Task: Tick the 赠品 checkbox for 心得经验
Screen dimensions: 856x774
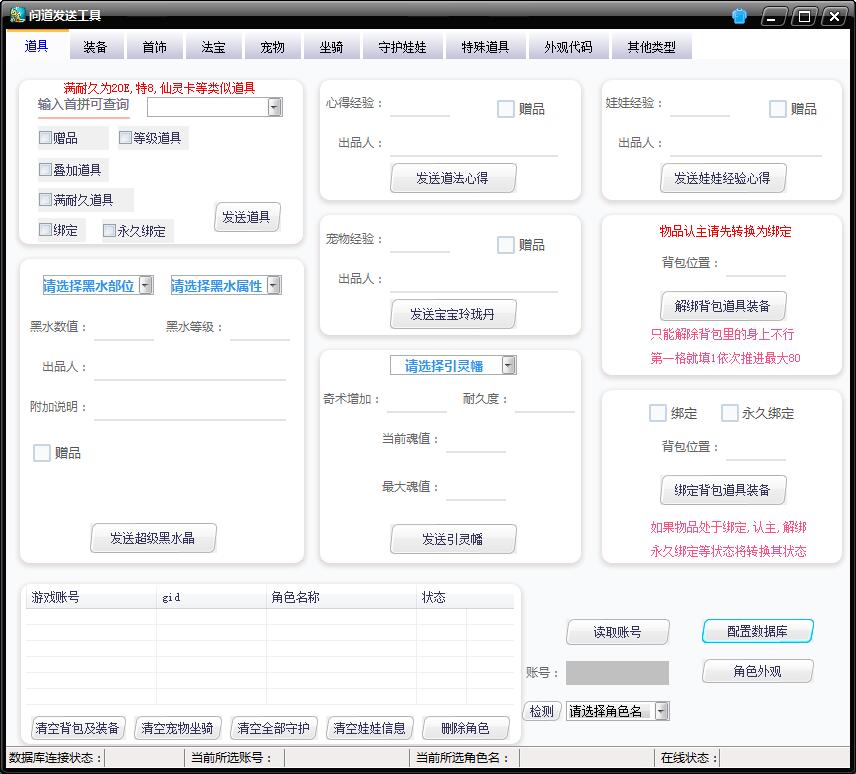Action: tap(506, 109)
